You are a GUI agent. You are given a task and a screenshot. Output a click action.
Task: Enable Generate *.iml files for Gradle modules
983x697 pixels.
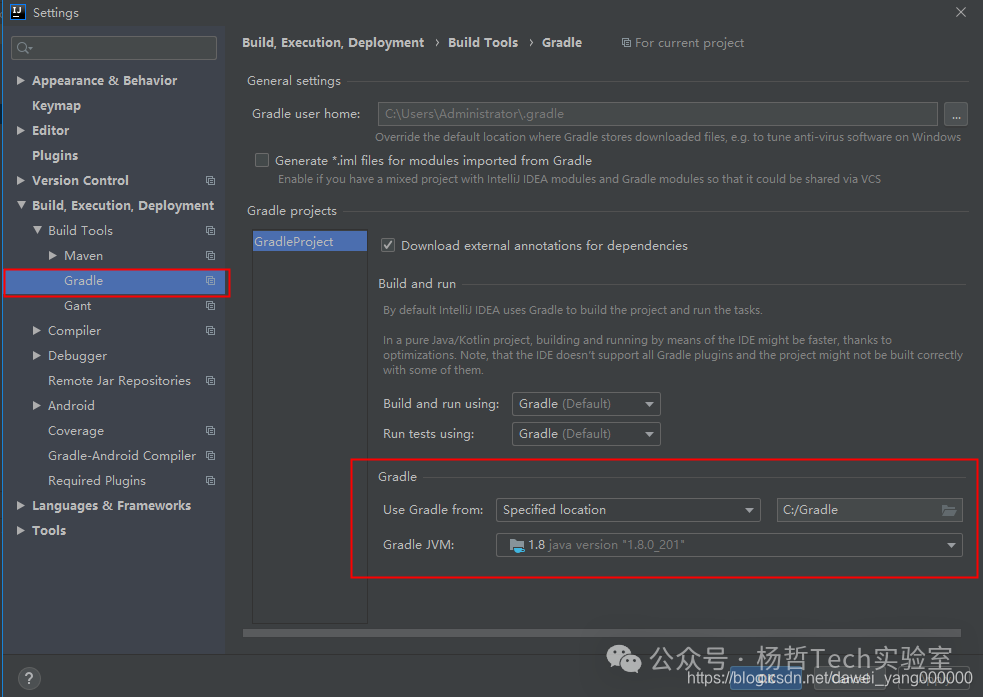(x=261, y=160)
